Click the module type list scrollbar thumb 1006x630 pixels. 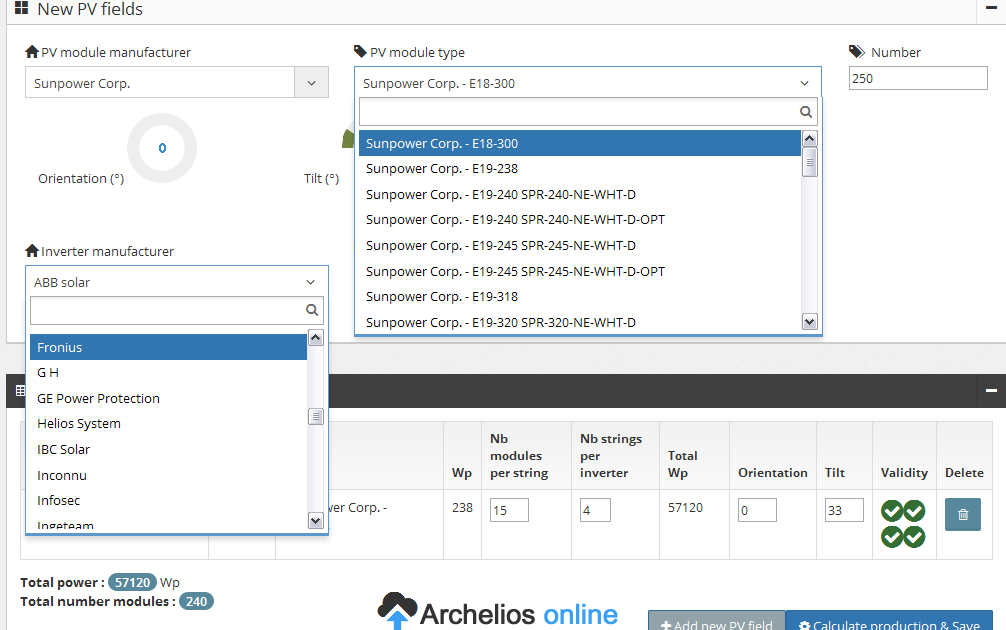[810, 162]
